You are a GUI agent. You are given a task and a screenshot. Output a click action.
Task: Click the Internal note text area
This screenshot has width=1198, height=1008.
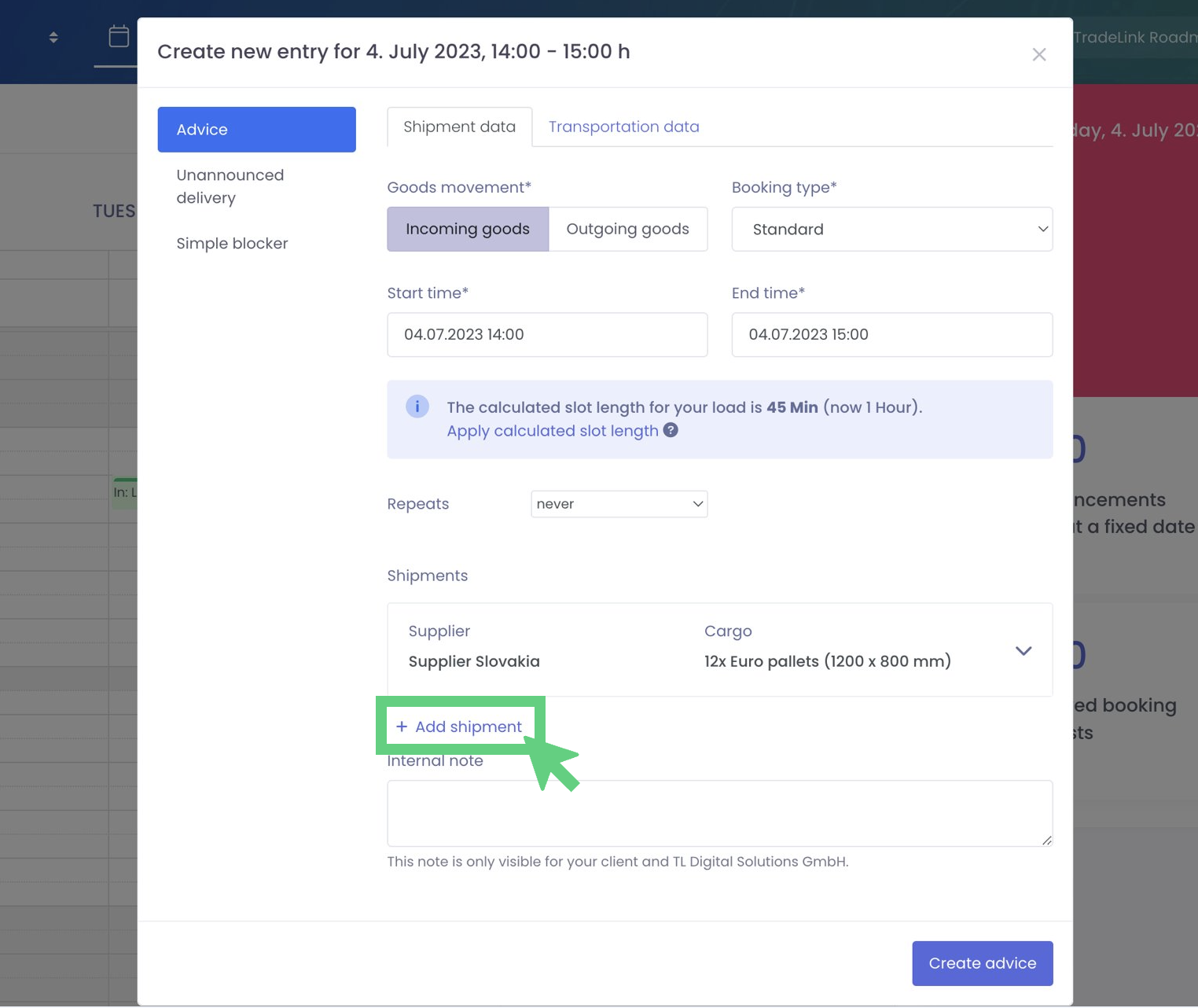(x=718, y=813)
